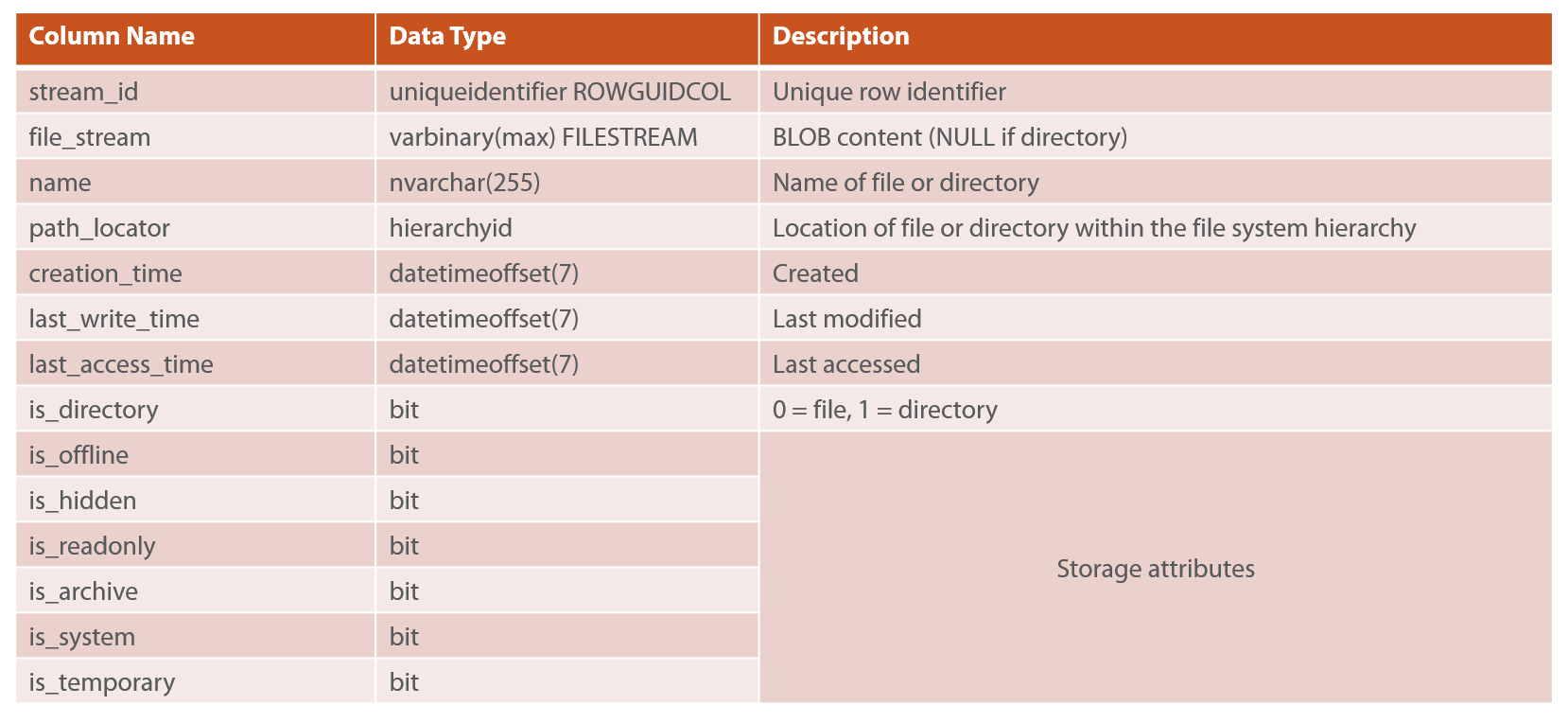The image size is (1568, 723).
Task: Click the hierarchyid data type cell
Action: [567, 228]
